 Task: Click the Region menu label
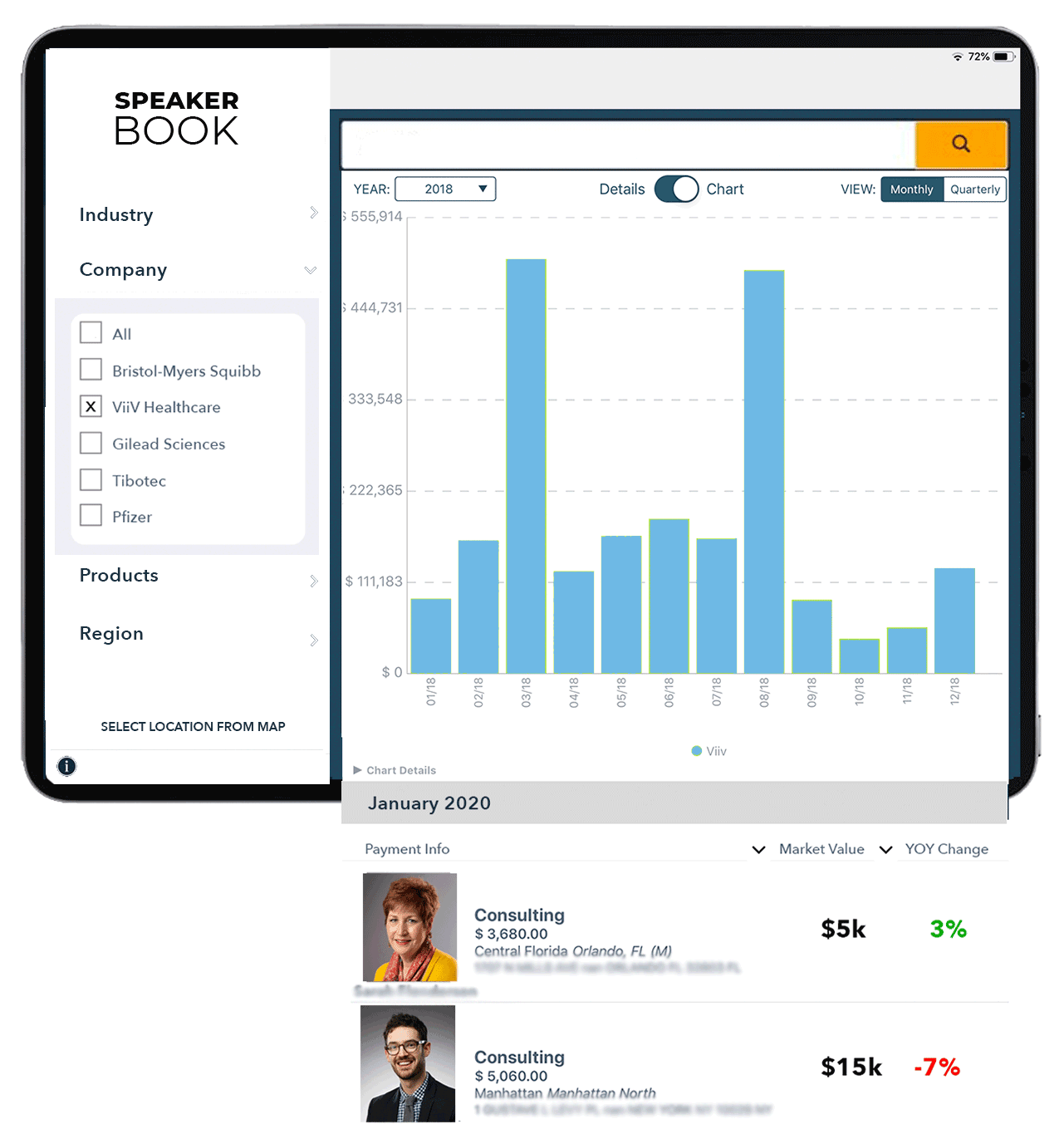tap(111, 633)
